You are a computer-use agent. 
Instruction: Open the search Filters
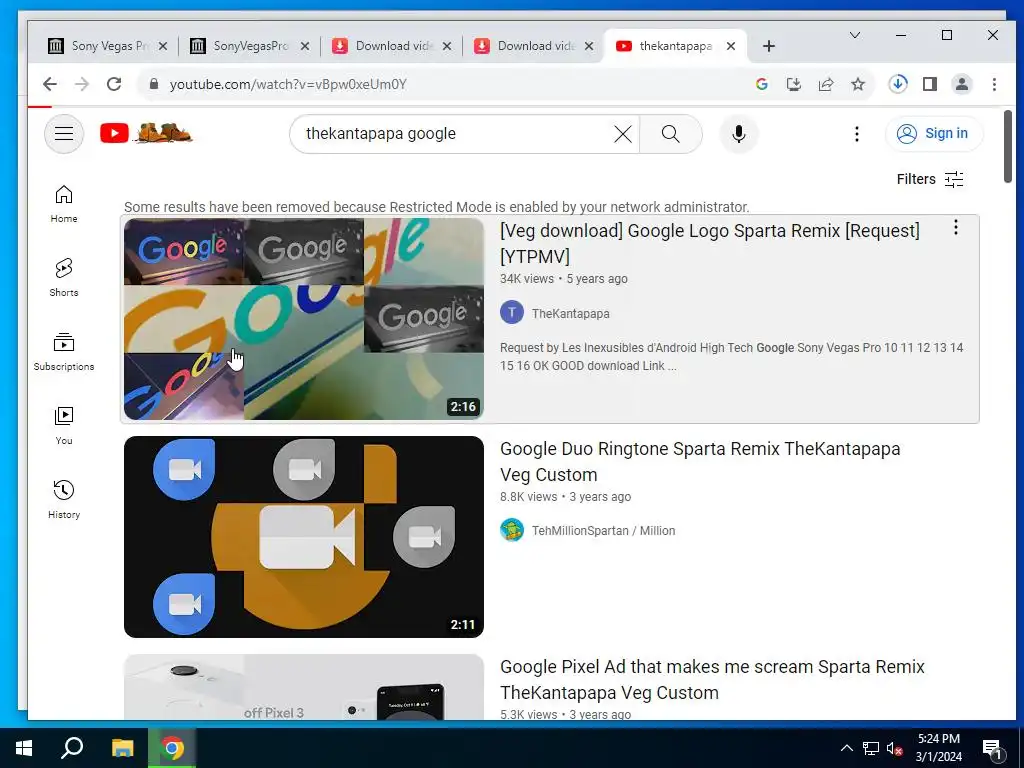click(930, 179)
